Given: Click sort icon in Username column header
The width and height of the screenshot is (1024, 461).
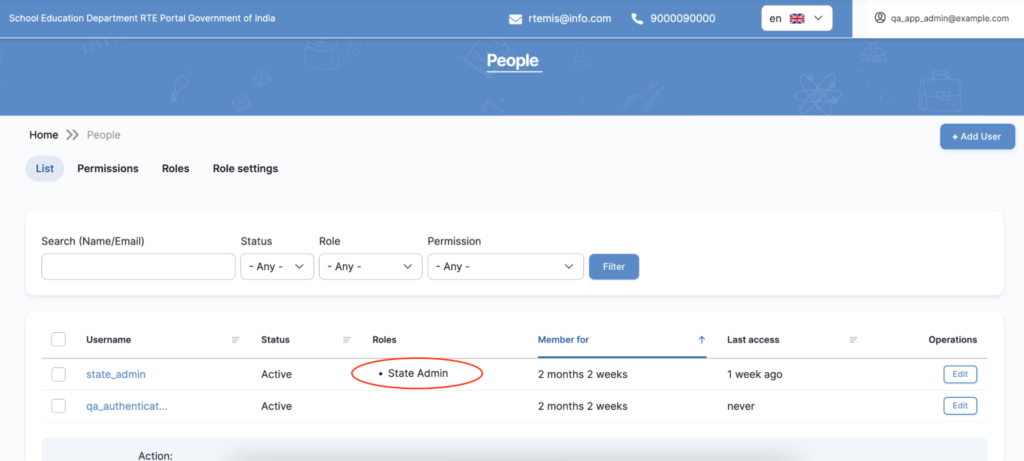Looking at the screenshot, I should tap(236, 340).
